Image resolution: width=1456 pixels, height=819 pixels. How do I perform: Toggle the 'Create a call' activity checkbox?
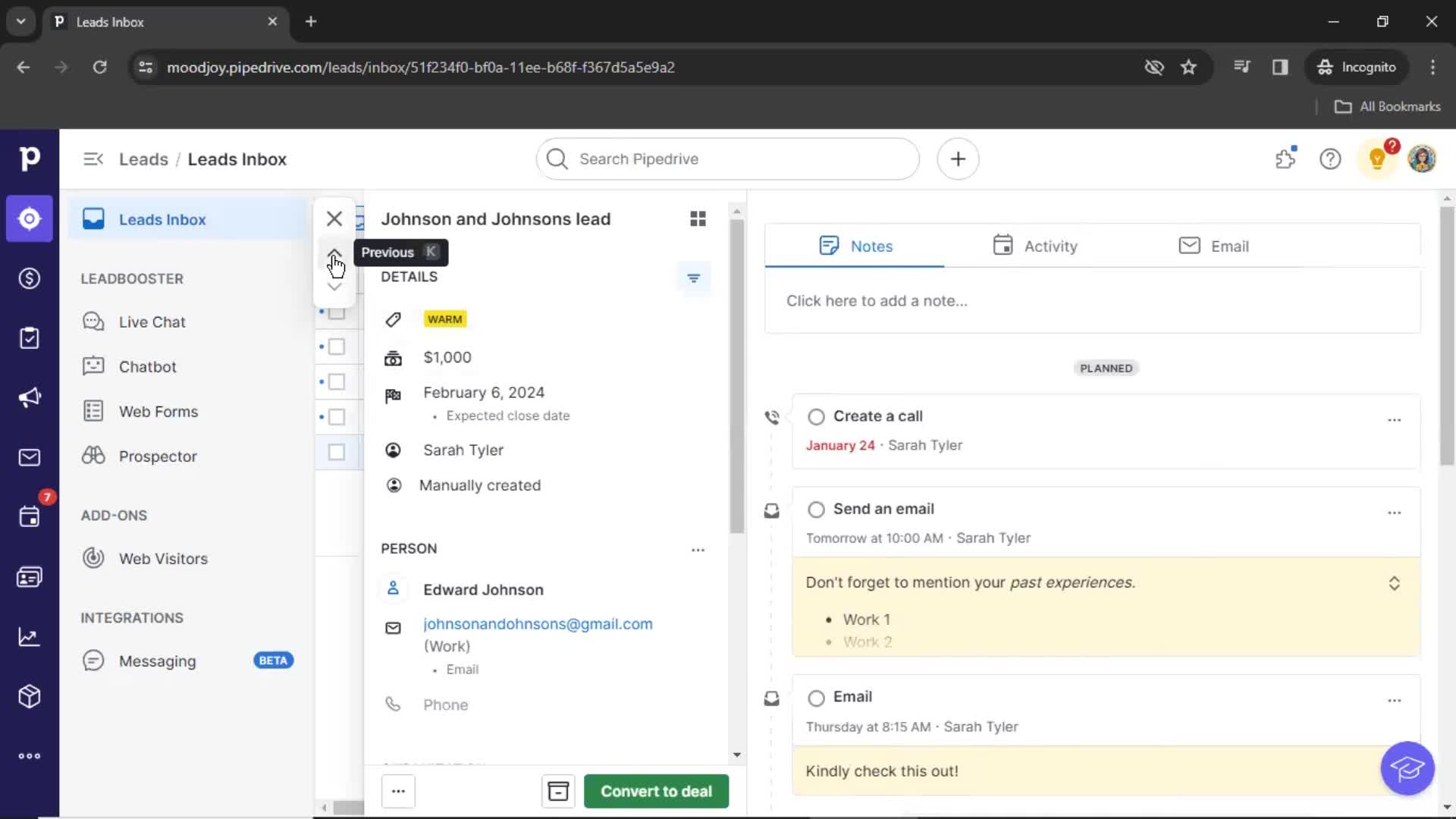coord(816,416)
